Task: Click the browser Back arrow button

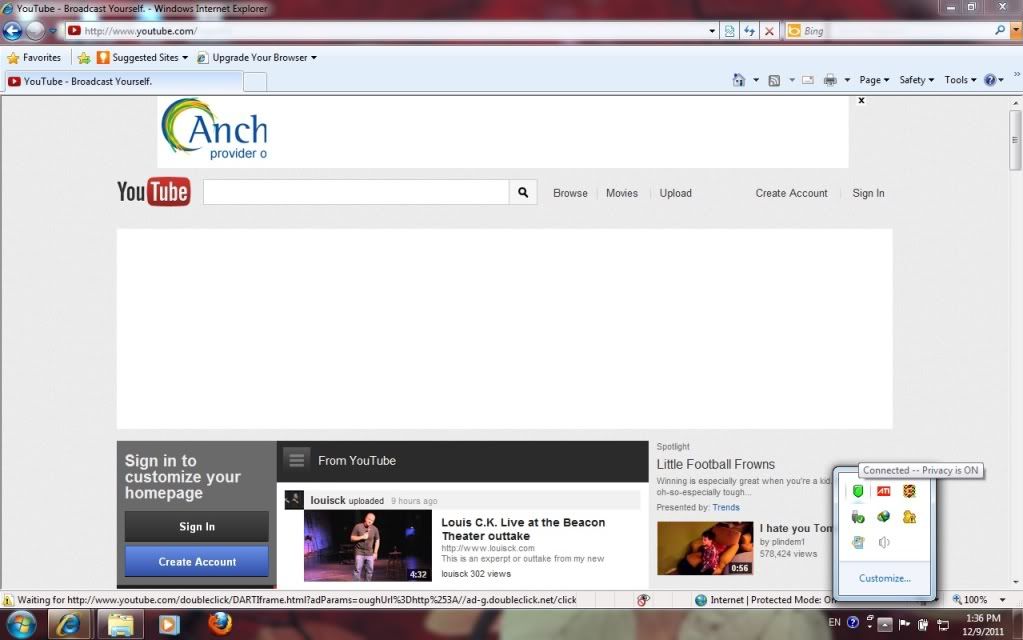Action: (12, 31)
